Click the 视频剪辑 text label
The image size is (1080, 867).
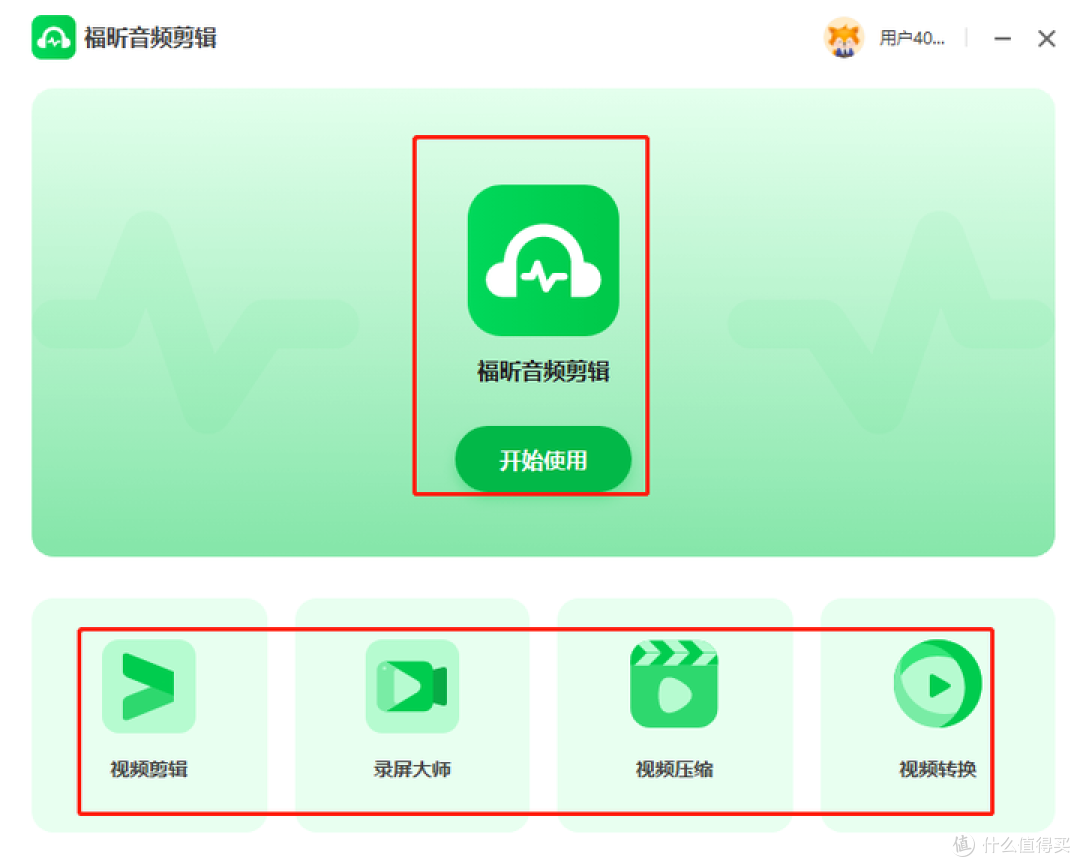[149, 769]
